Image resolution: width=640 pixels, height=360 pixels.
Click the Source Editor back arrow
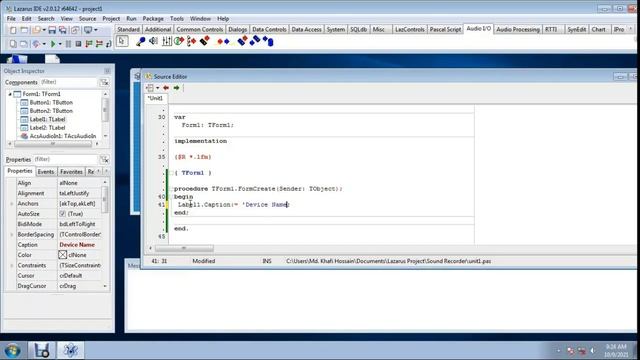pos(166,88)
